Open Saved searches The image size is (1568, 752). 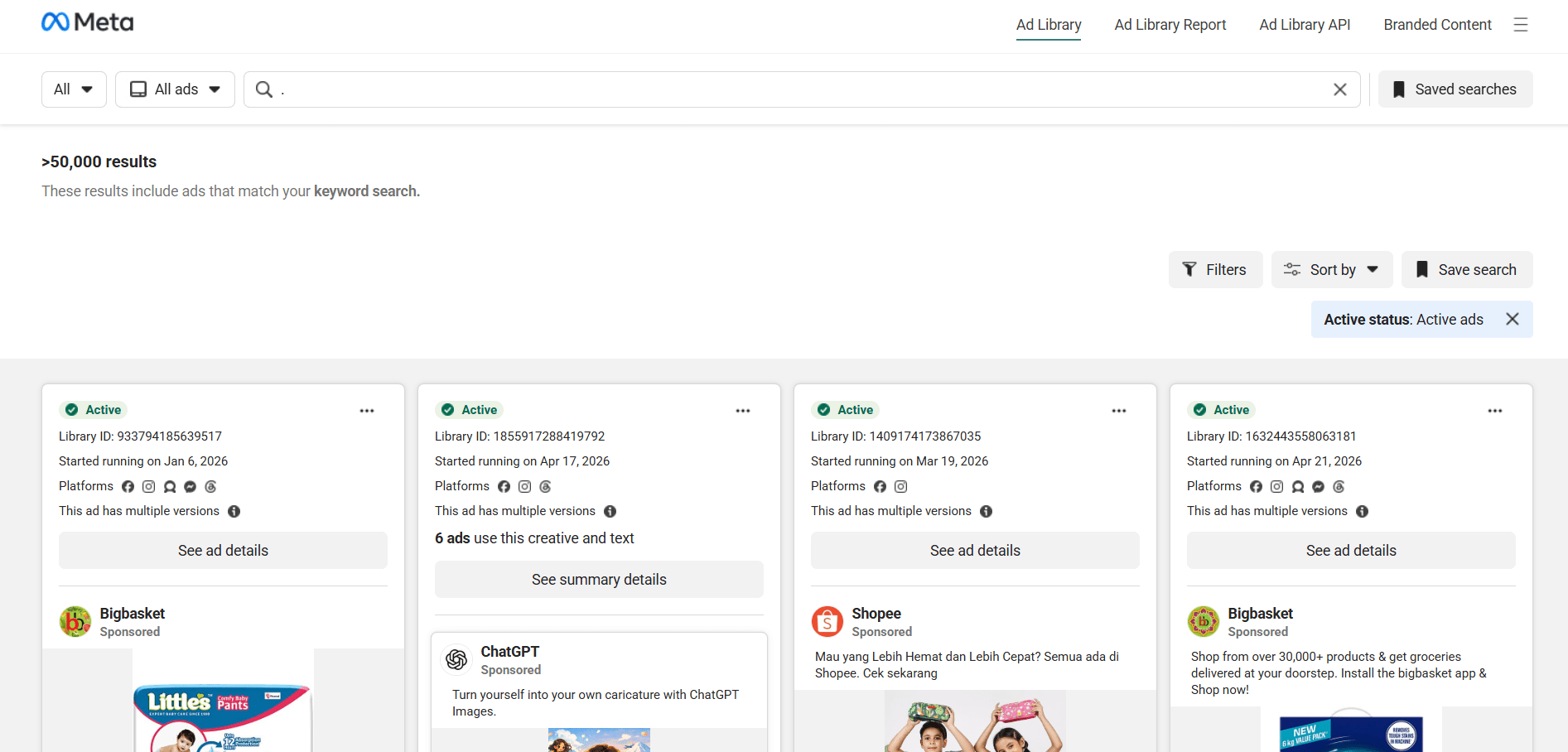point(1455,89)
